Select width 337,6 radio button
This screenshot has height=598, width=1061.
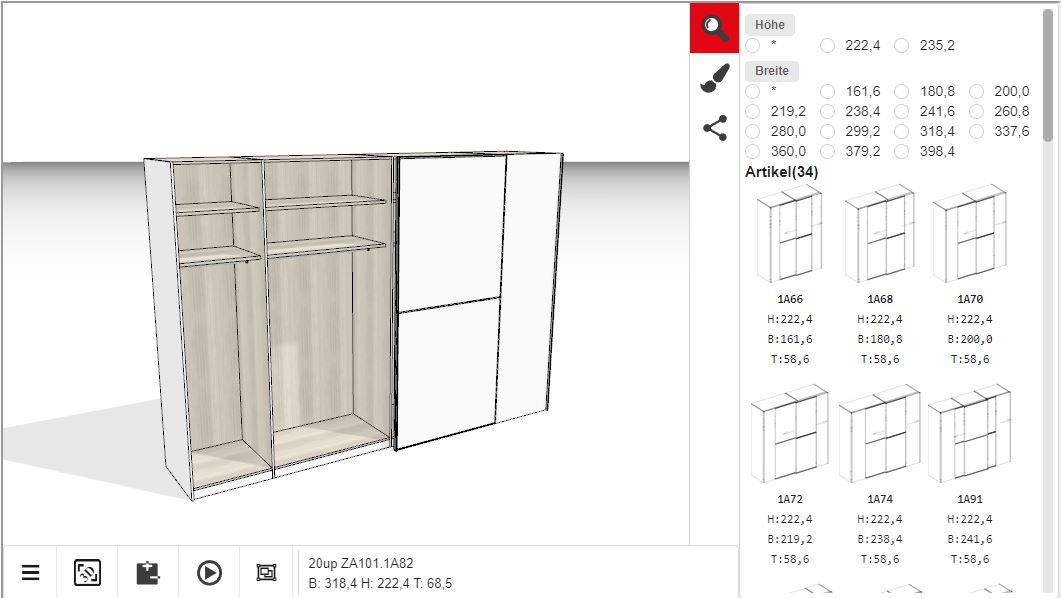976,131
